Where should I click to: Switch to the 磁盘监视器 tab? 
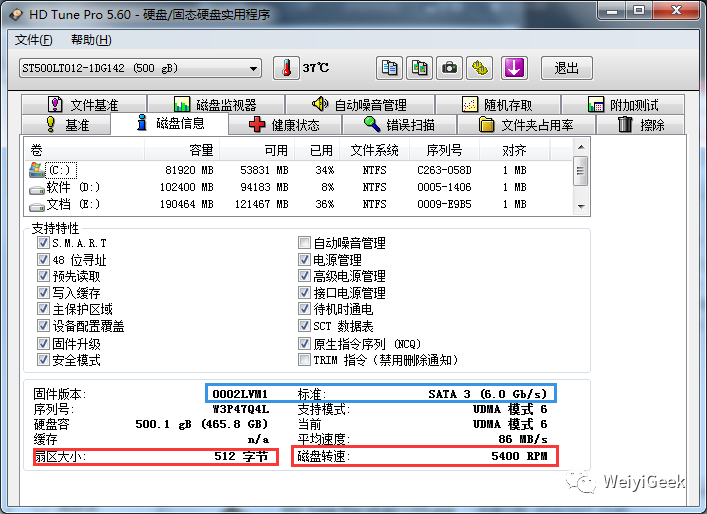pos(216,105)
